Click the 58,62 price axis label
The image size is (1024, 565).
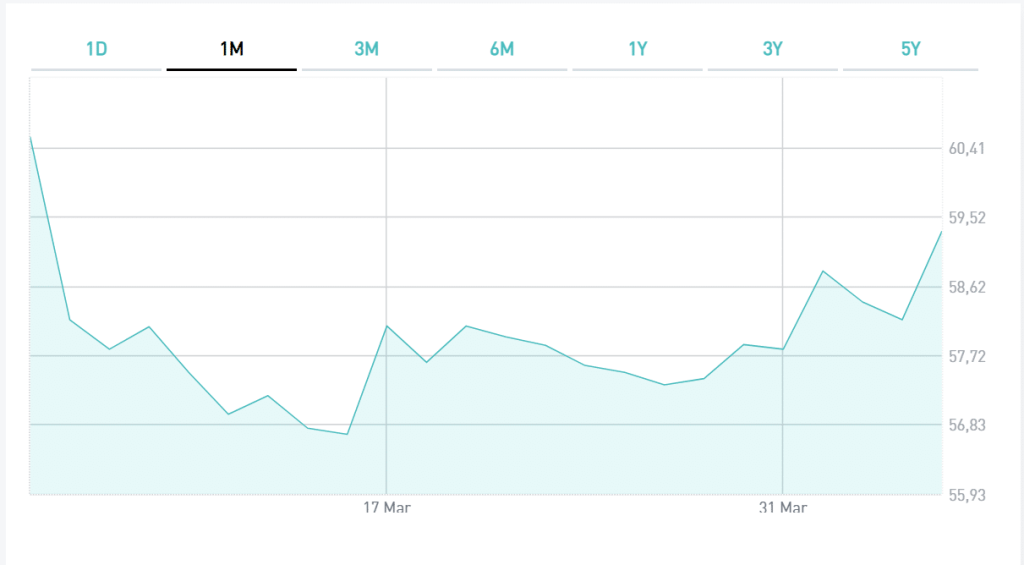[x=966, y=288]
